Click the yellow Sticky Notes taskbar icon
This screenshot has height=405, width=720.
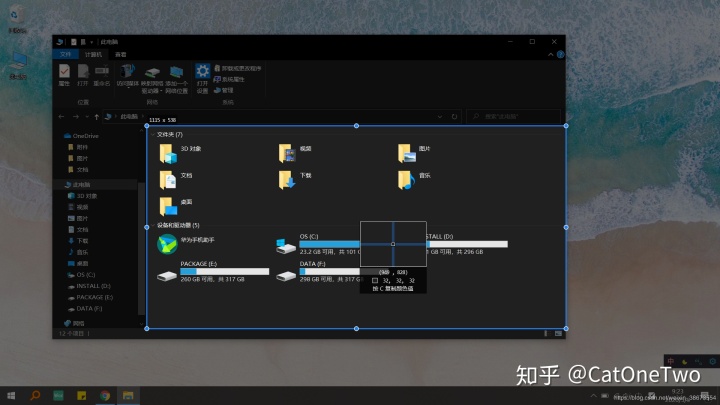[82, 395]
